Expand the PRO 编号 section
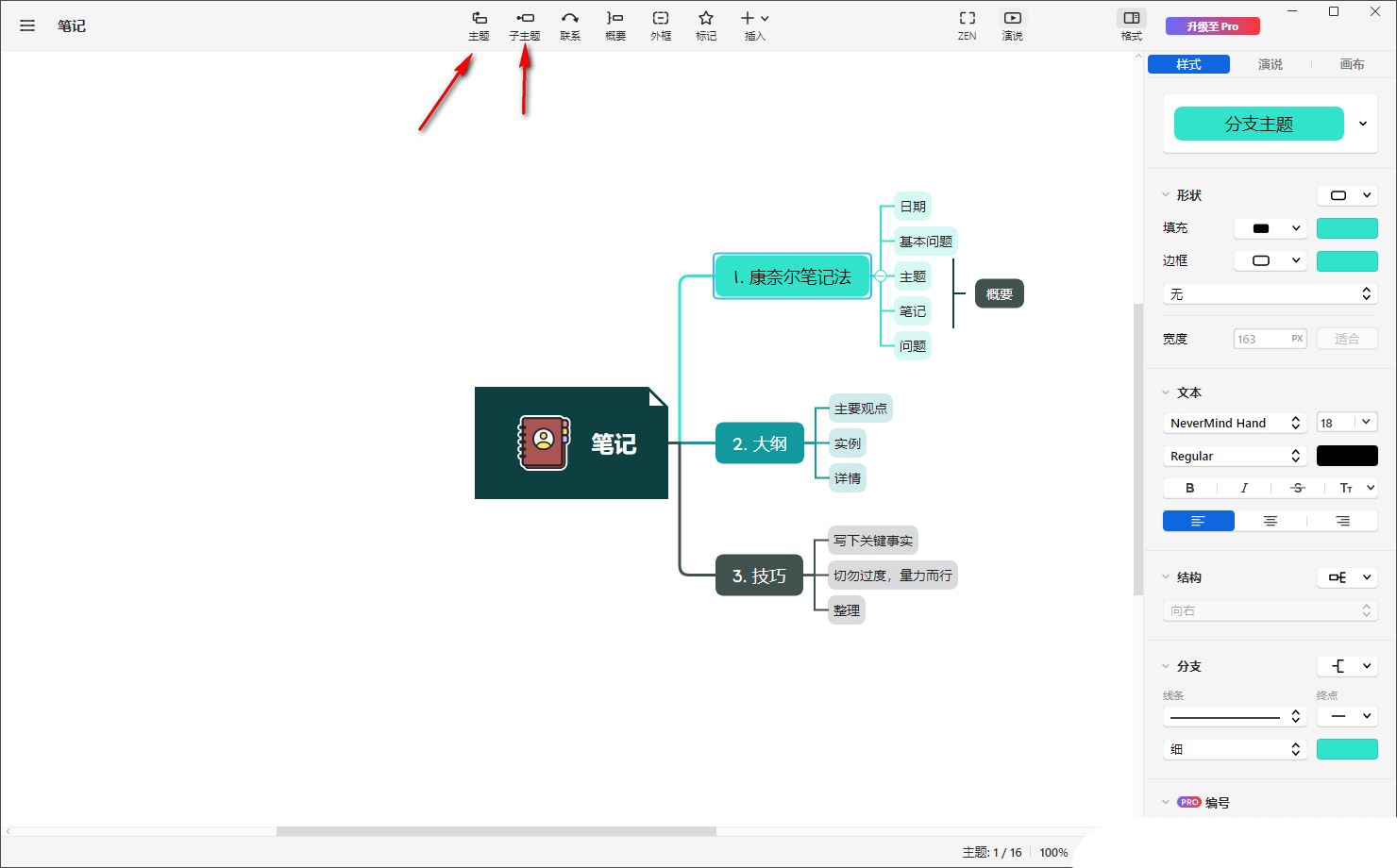Viewport: 1397px width, 868px height. point(1166,803)
